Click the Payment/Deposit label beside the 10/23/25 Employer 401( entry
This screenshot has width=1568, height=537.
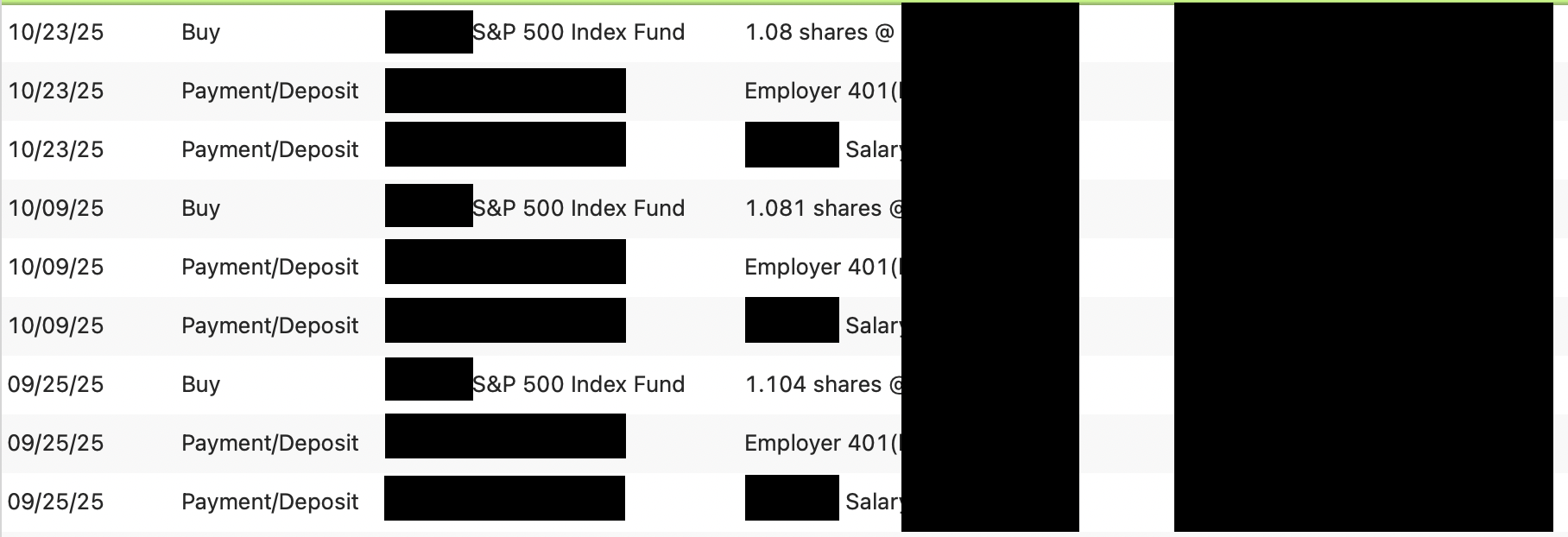(269, 91)
